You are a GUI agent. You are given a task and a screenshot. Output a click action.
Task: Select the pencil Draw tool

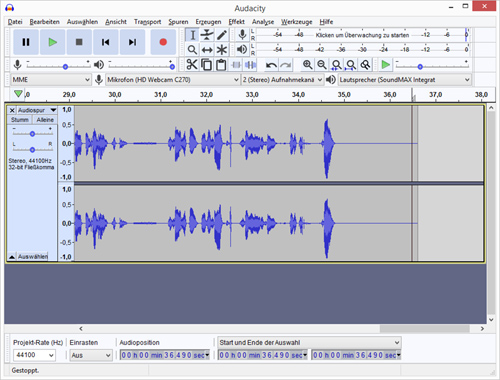222,35
